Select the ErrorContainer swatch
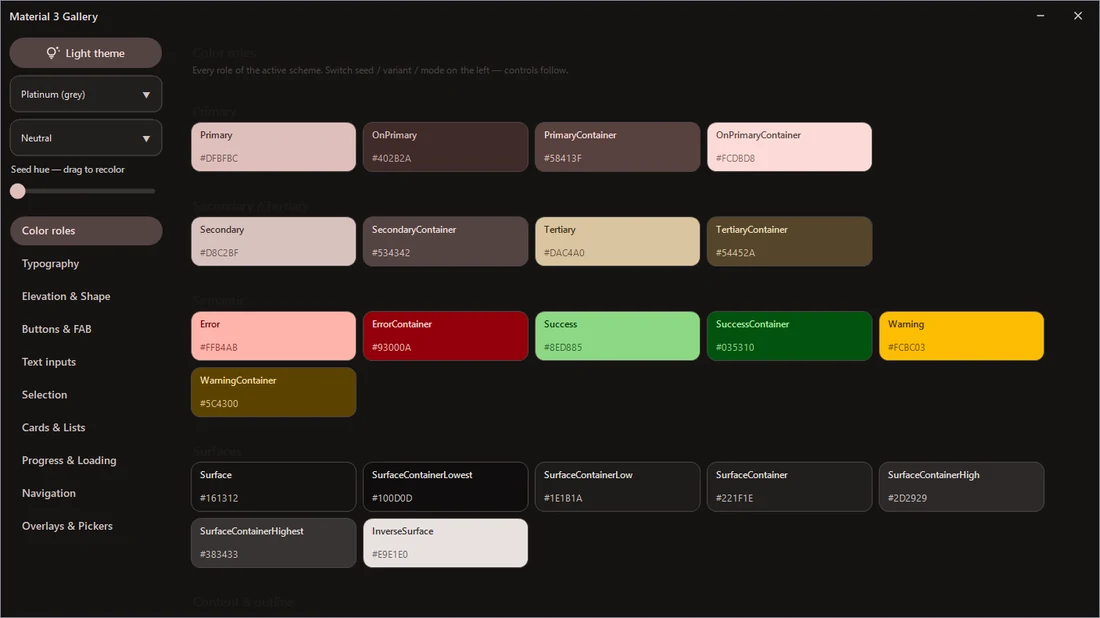 445,336
